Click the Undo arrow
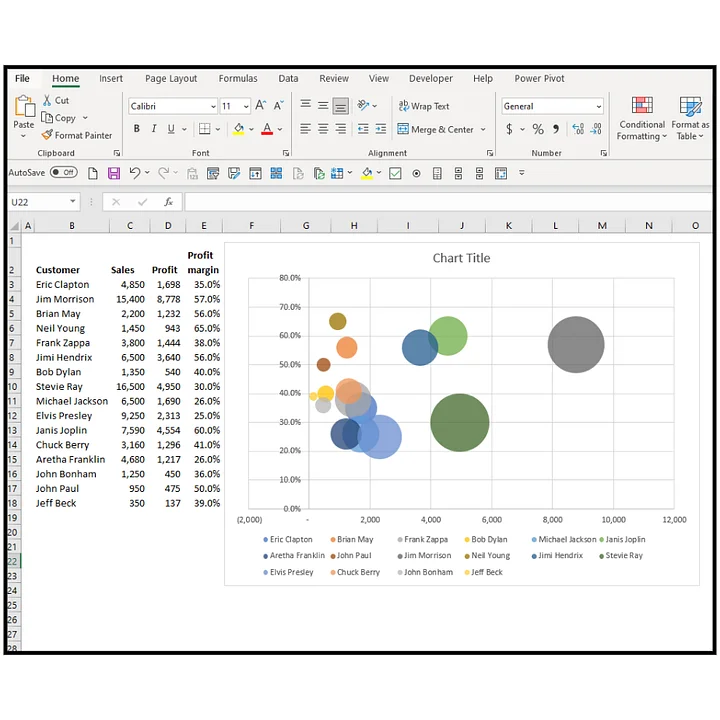The width and height of the screenshot is (720, 720). [135, 173]
